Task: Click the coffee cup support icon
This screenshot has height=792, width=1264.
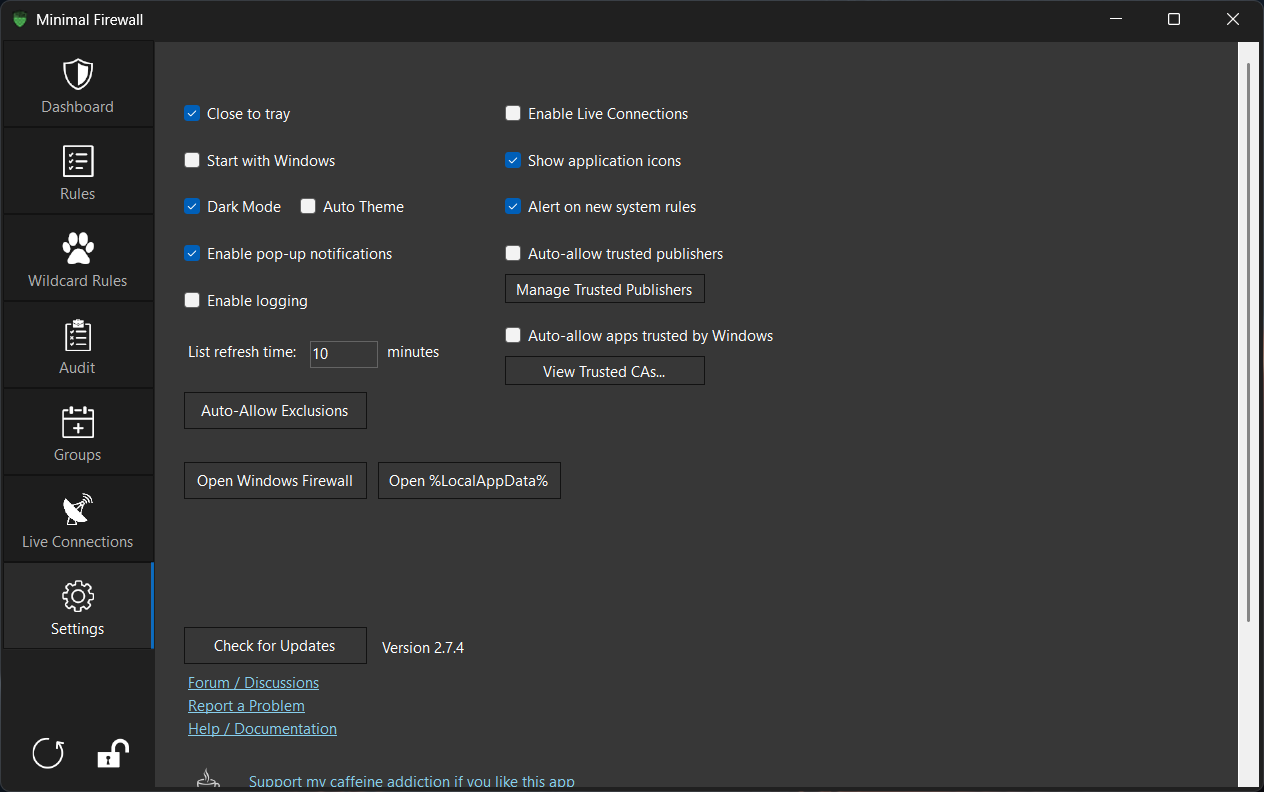Action: [x=207, y=779]
